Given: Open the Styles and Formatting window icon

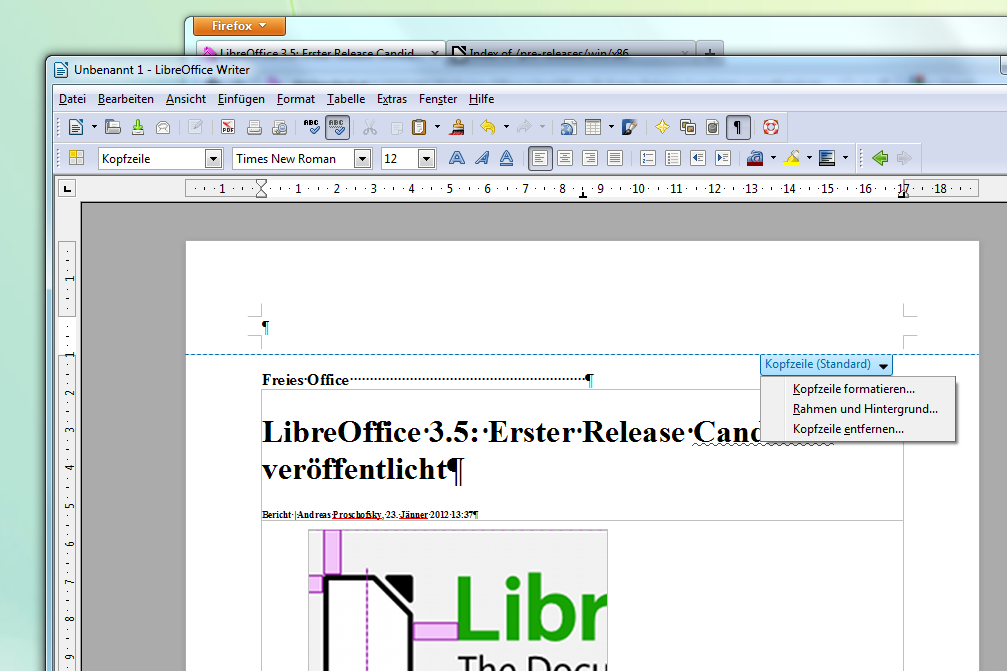Looking at the screenshot, I should tap(76, 158).
